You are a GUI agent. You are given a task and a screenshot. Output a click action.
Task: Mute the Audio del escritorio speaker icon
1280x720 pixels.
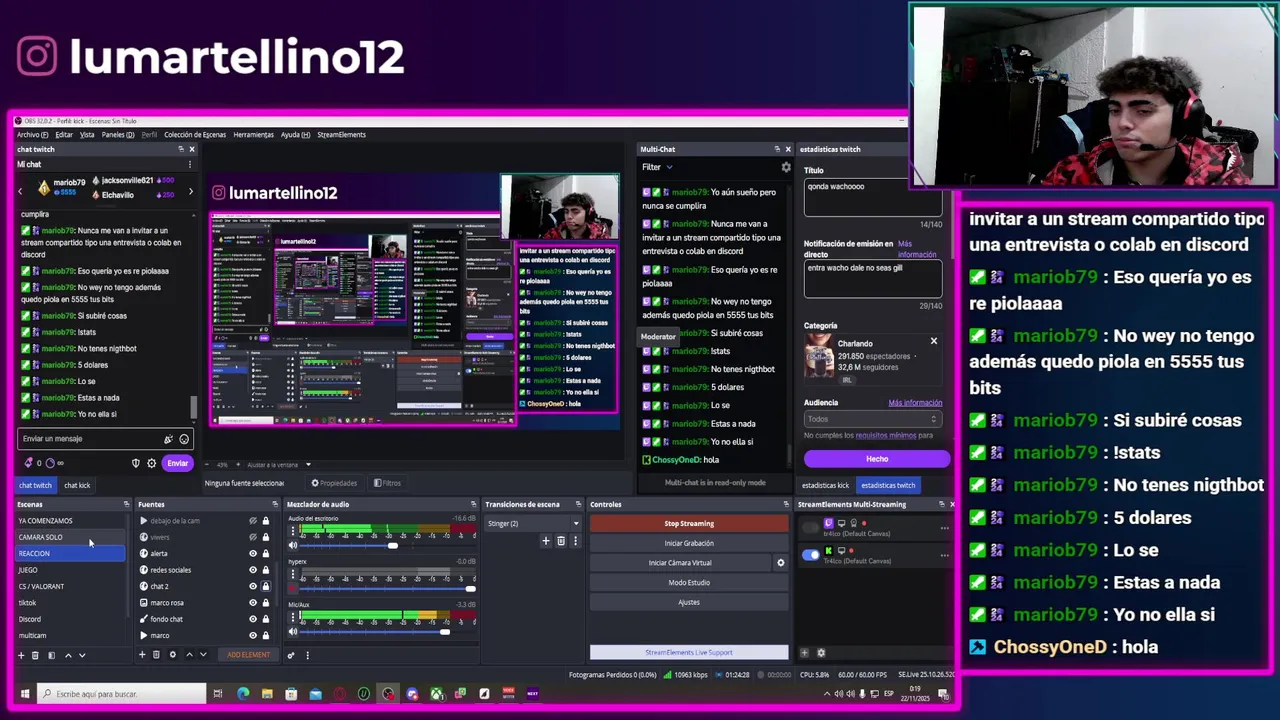(293, 545)
